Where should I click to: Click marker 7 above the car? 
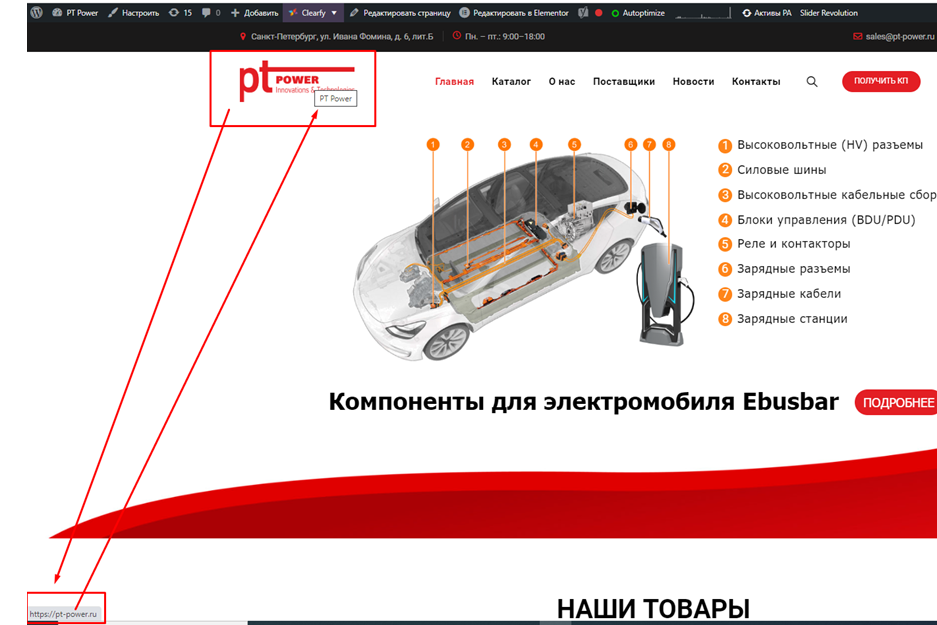click(649, 145)
